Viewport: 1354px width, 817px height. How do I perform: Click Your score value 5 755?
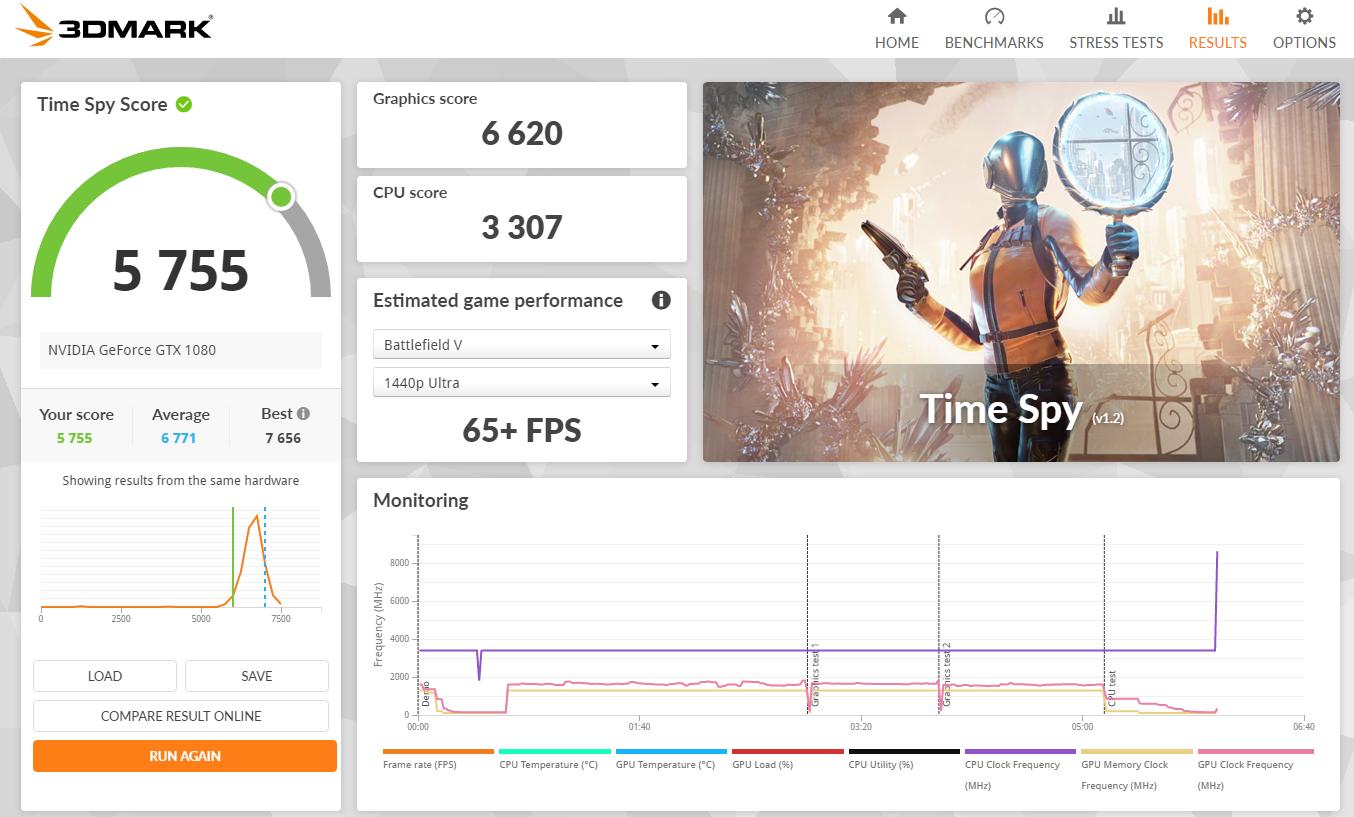75,438
